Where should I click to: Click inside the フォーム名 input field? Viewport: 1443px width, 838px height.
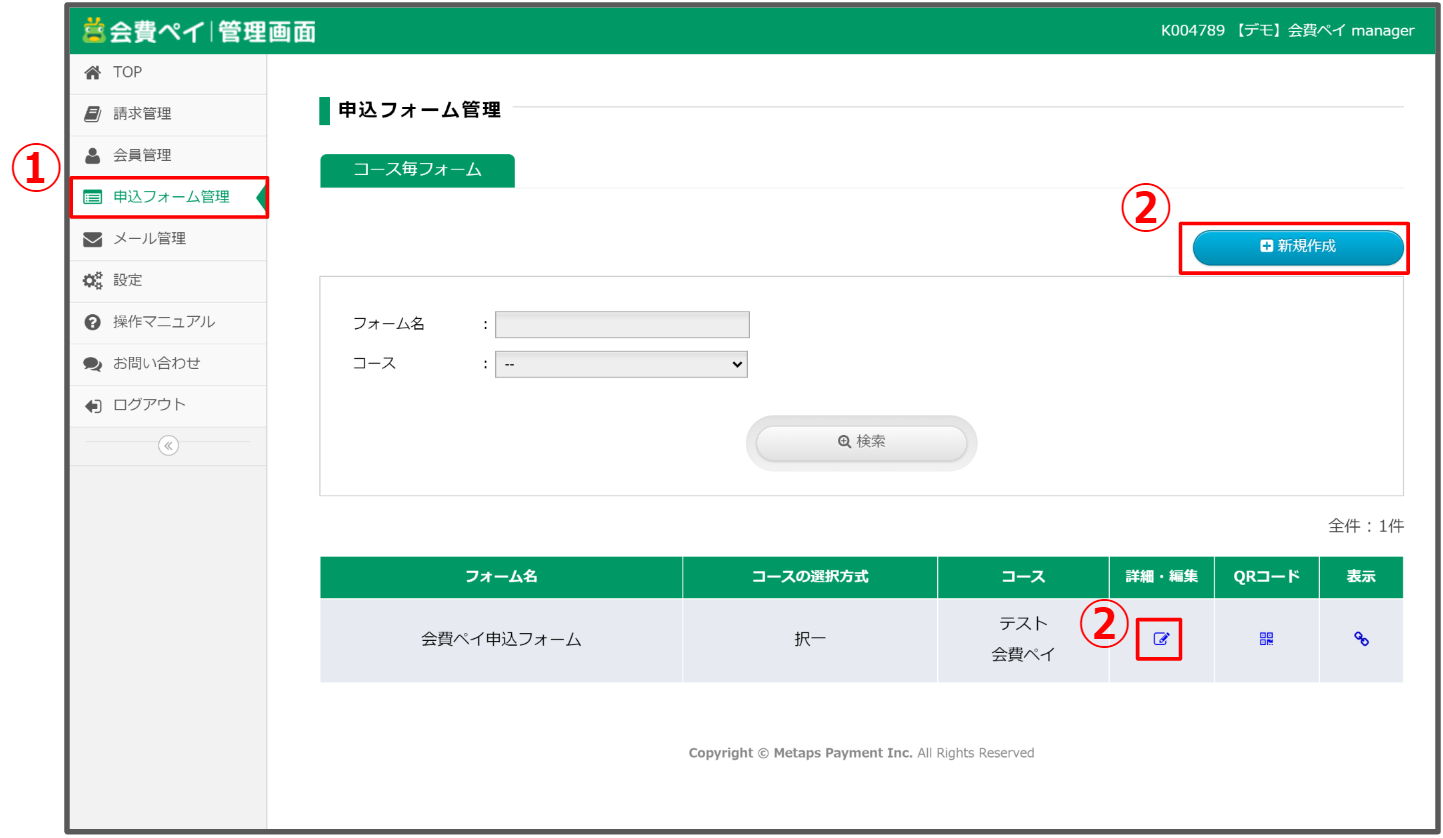click(x=621, y=324)
